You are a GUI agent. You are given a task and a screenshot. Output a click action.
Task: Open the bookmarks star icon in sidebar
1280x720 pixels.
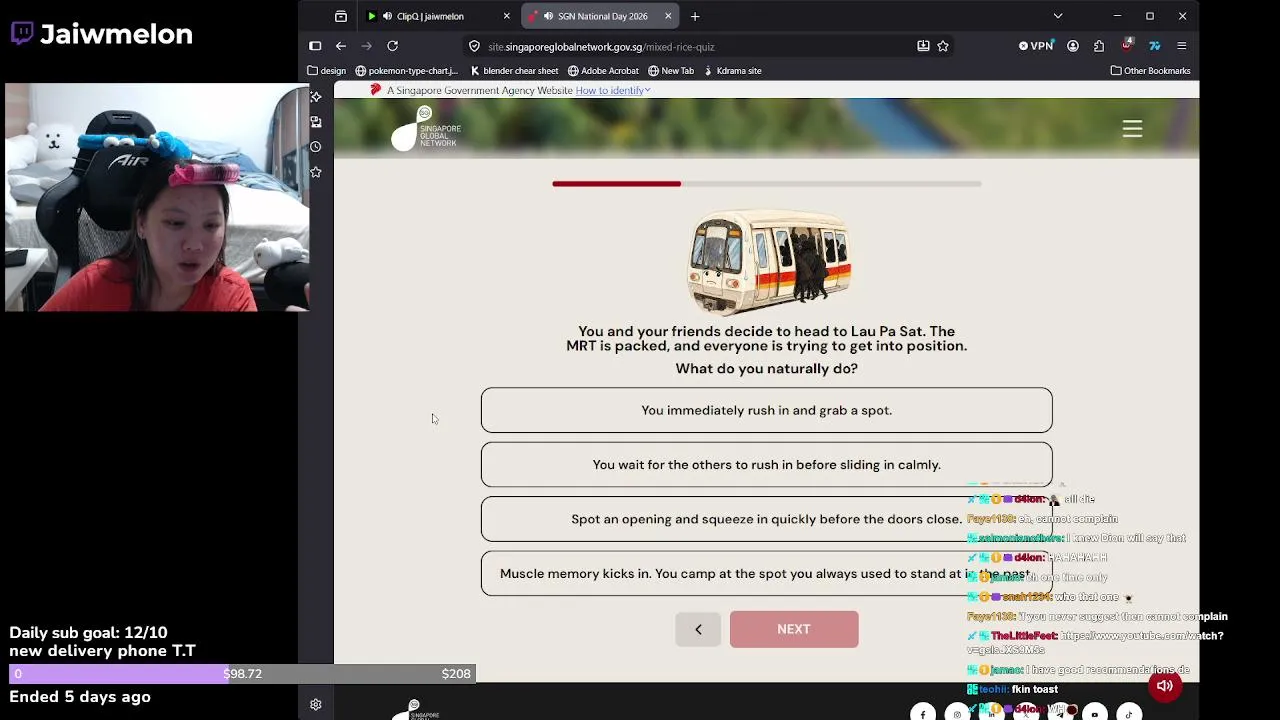click(316, 172)
